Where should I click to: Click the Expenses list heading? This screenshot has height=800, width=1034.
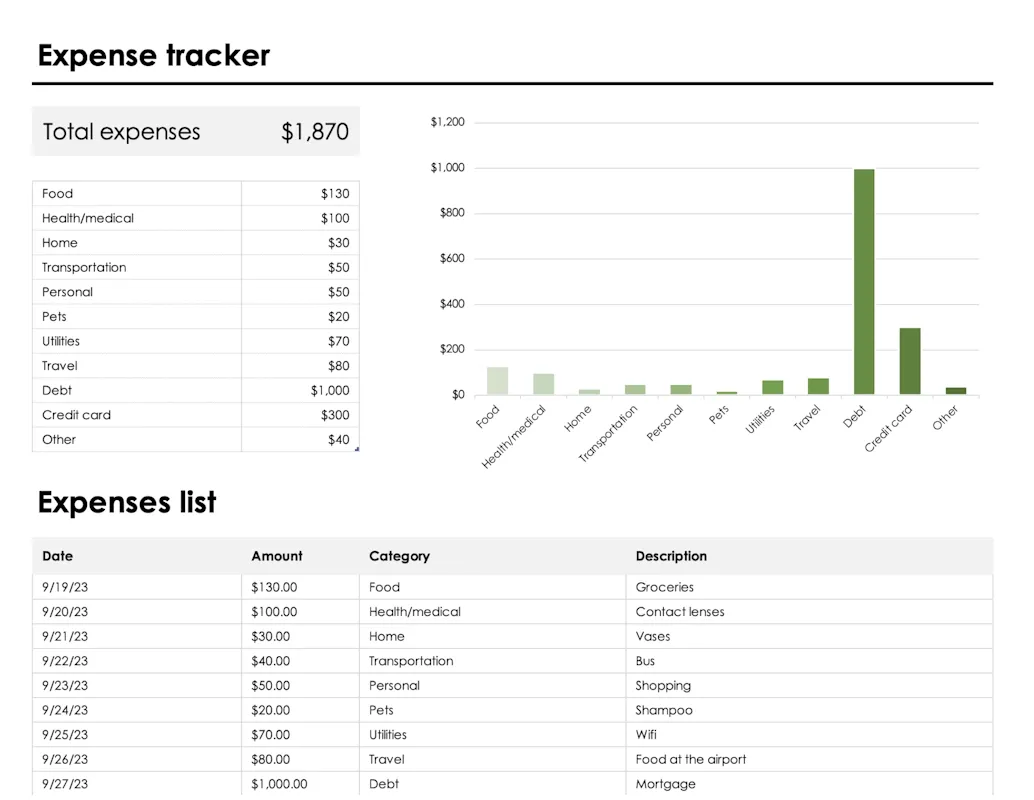pos(127,502)
